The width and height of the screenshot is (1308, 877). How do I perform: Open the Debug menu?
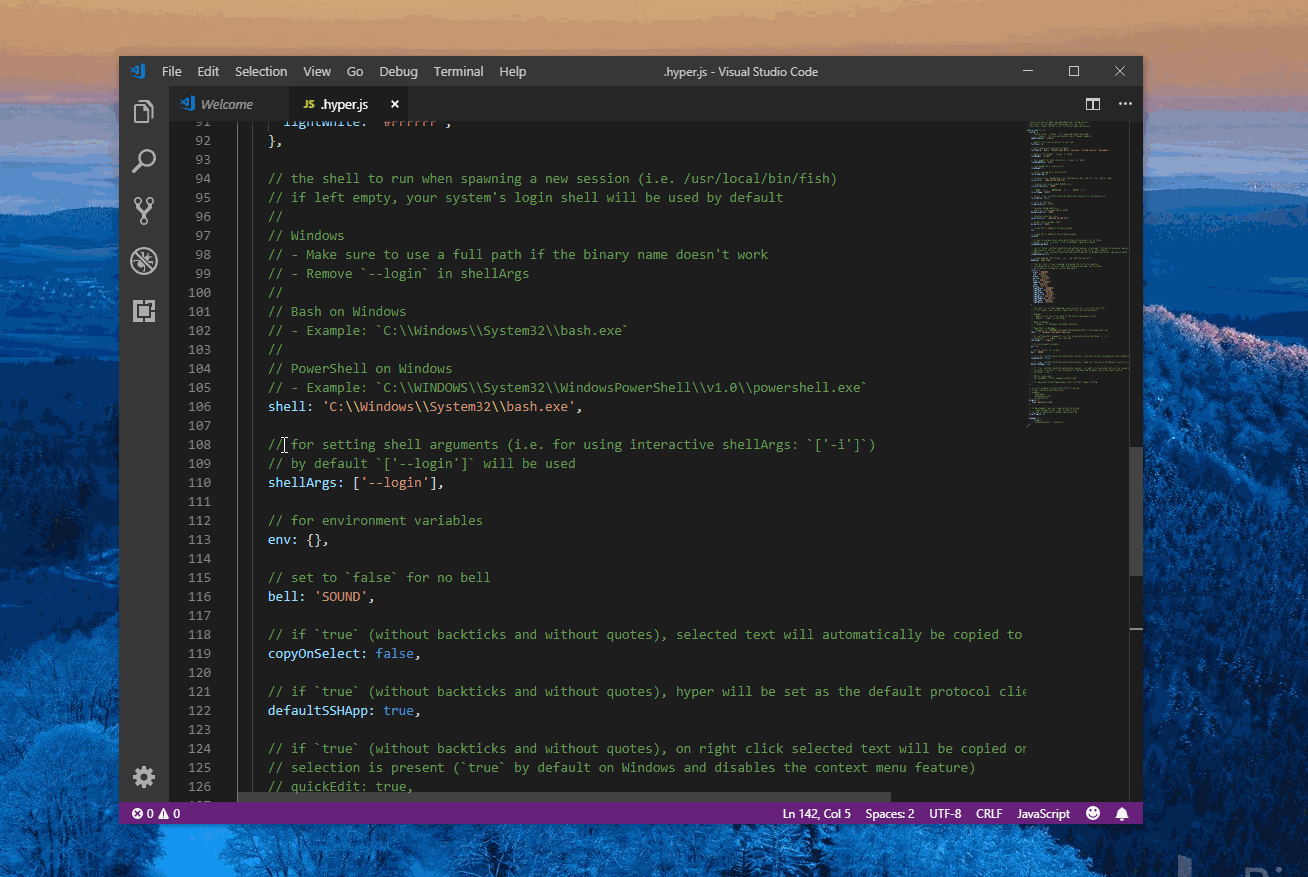398,71
